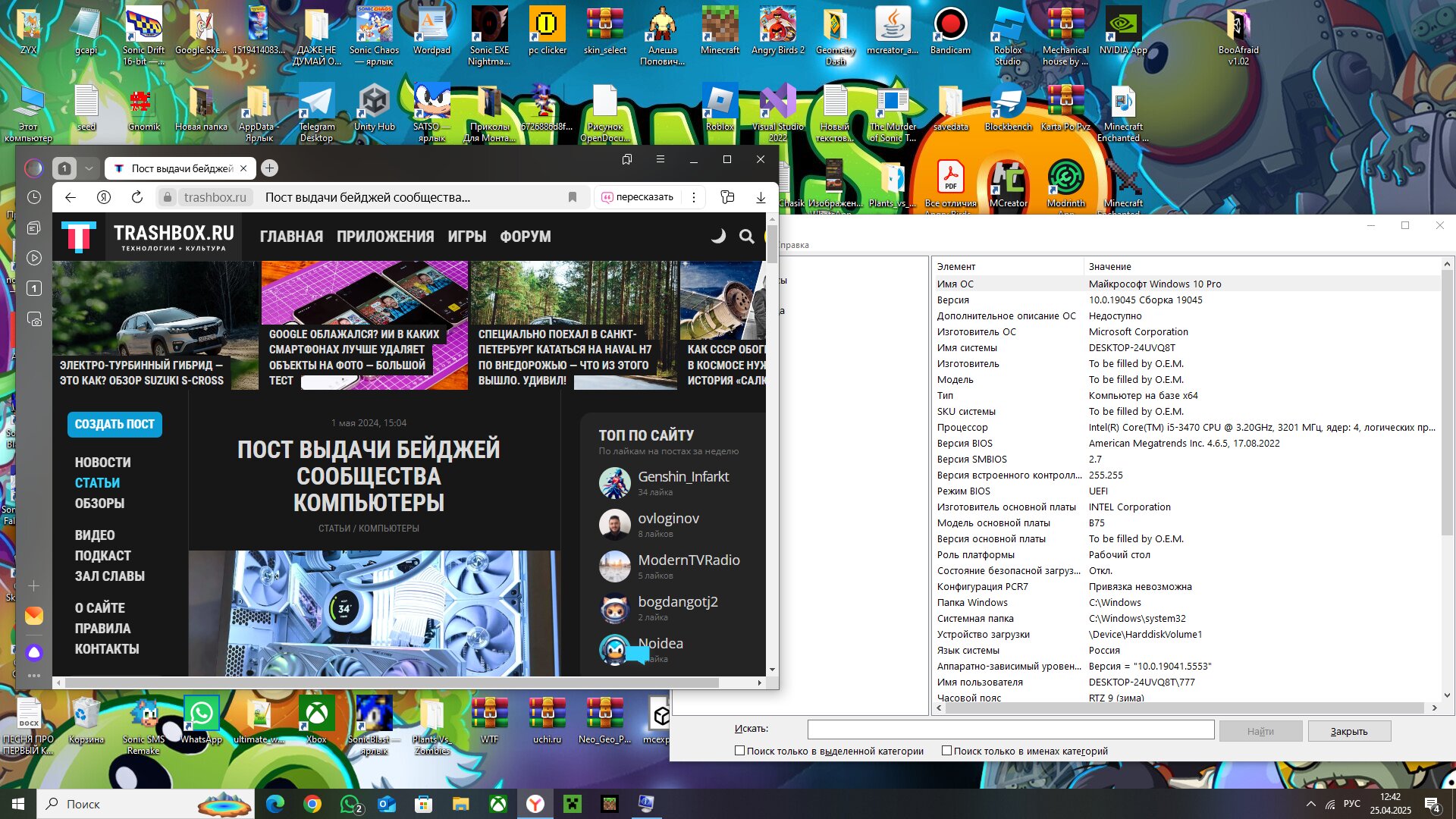
Task: Open ПРАВИЛА link in site menu
Action: point(102,629)
